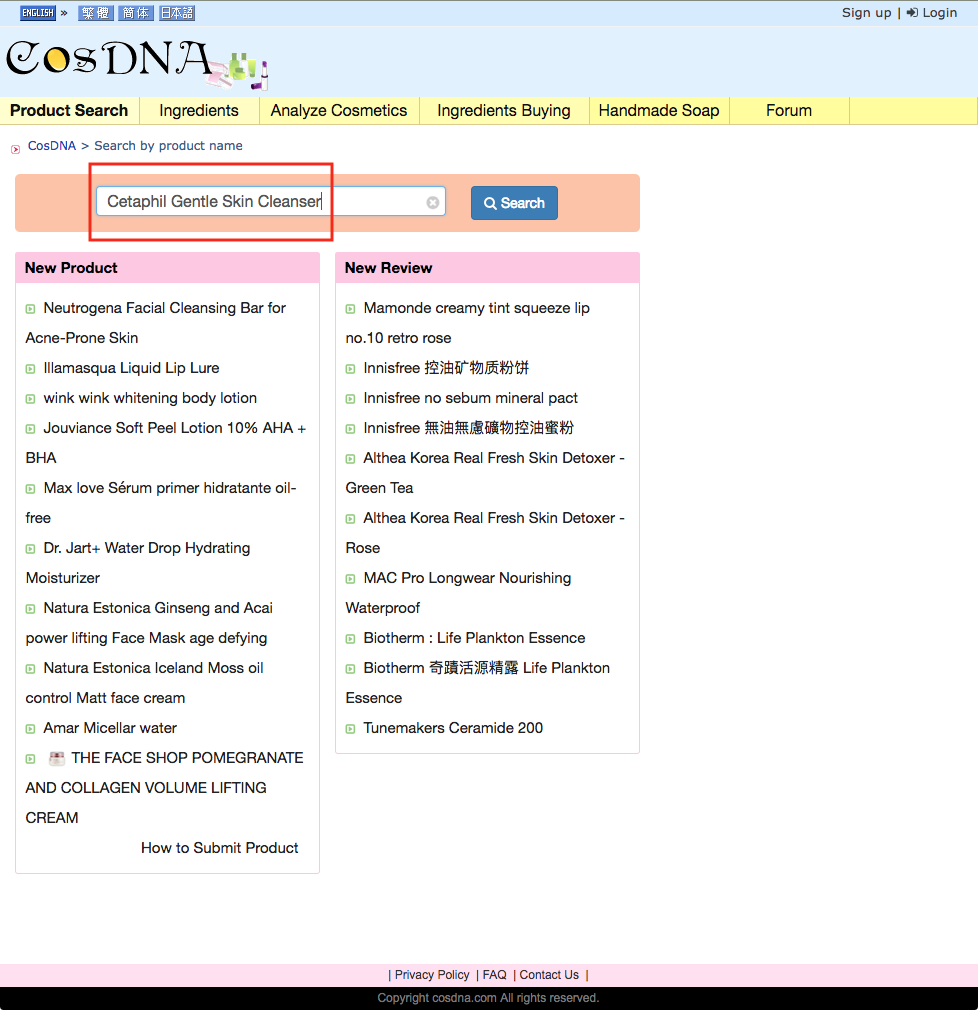Image resolution: width=978 pixels, height=1010 pixels.
Task: Click the bullet icon beside wink wink whitening body lotion
Action: click(30, 399)
